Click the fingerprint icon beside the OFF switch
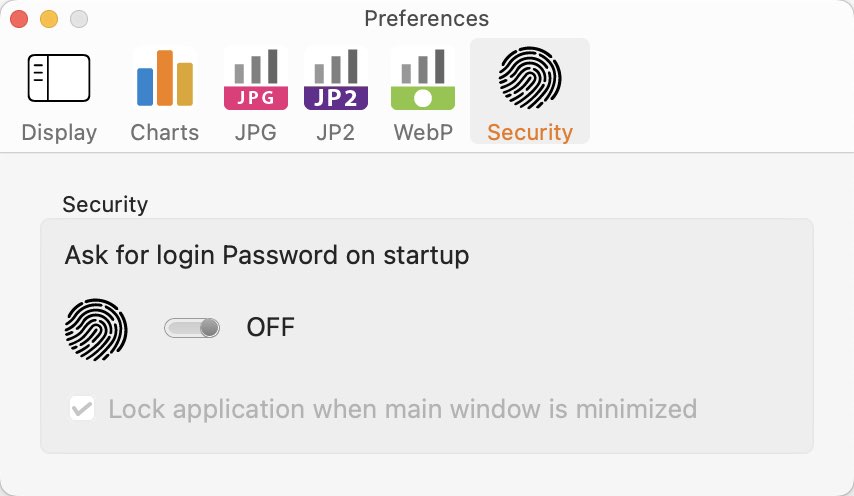The height and width of the screenshot is (496, 854). (96, 329)
